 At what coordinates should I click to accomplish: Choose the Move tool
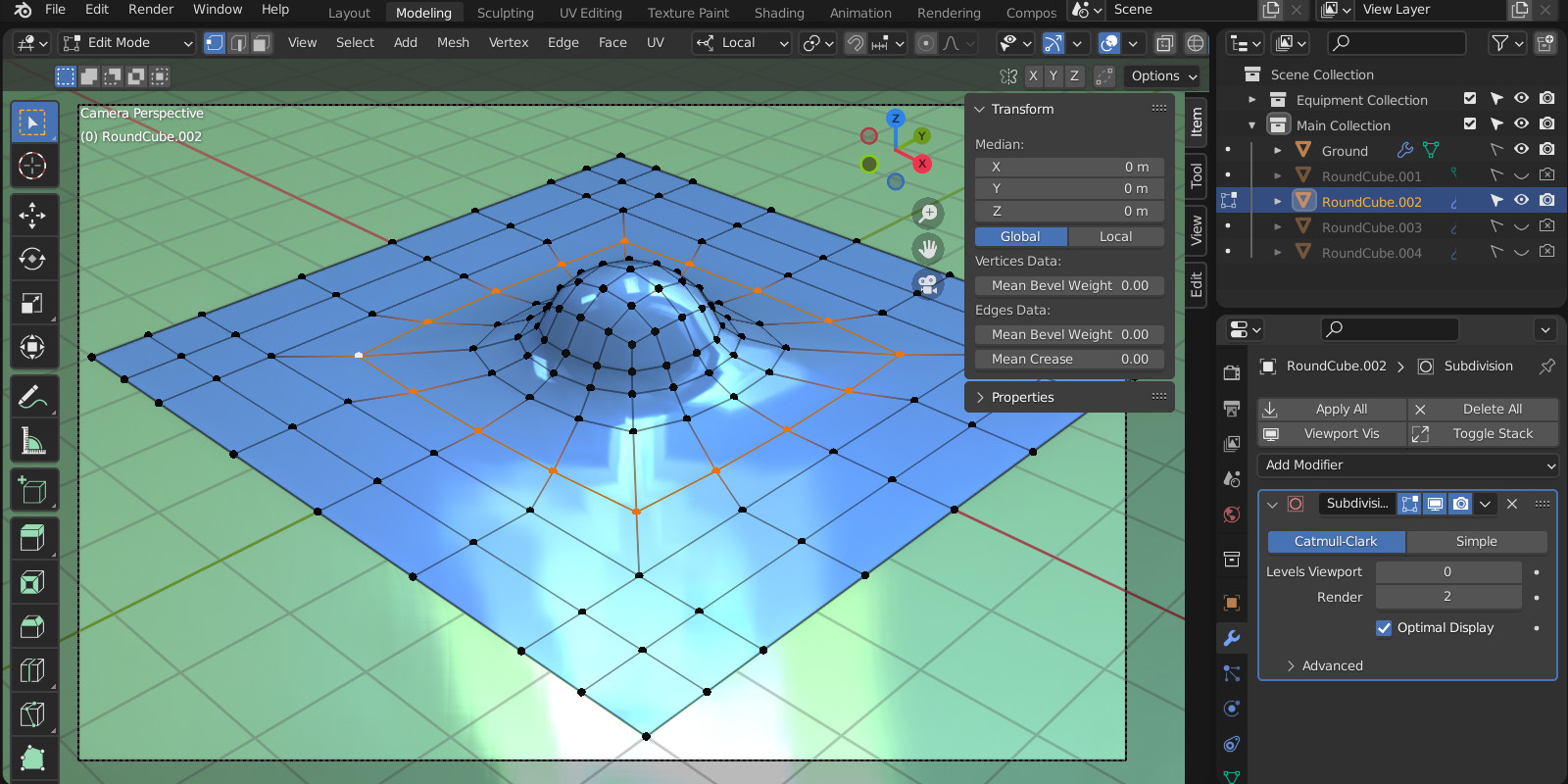[x=33, y=216]
